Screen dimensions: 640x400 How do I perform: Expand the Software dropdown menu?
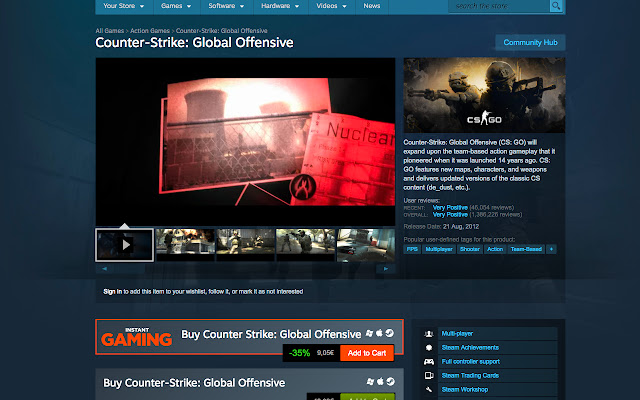point(227,6)
